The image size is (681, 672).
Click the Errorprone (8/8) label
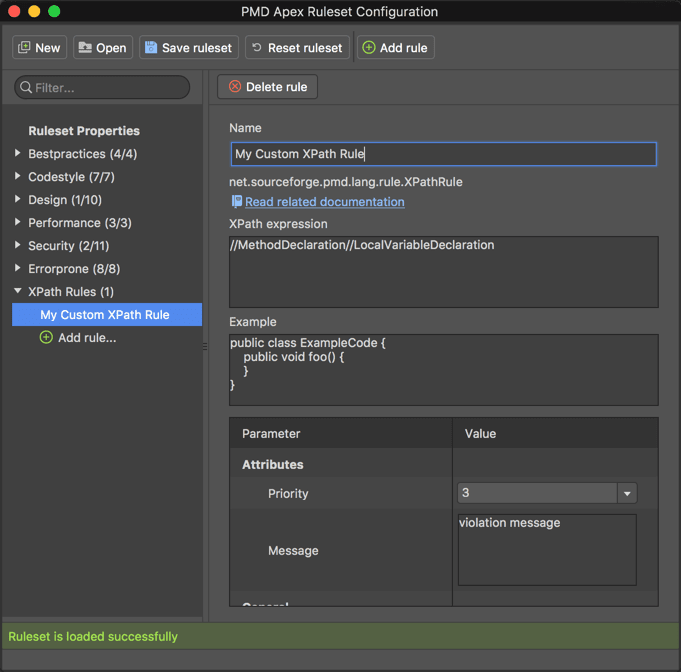[x=74, y=269]
